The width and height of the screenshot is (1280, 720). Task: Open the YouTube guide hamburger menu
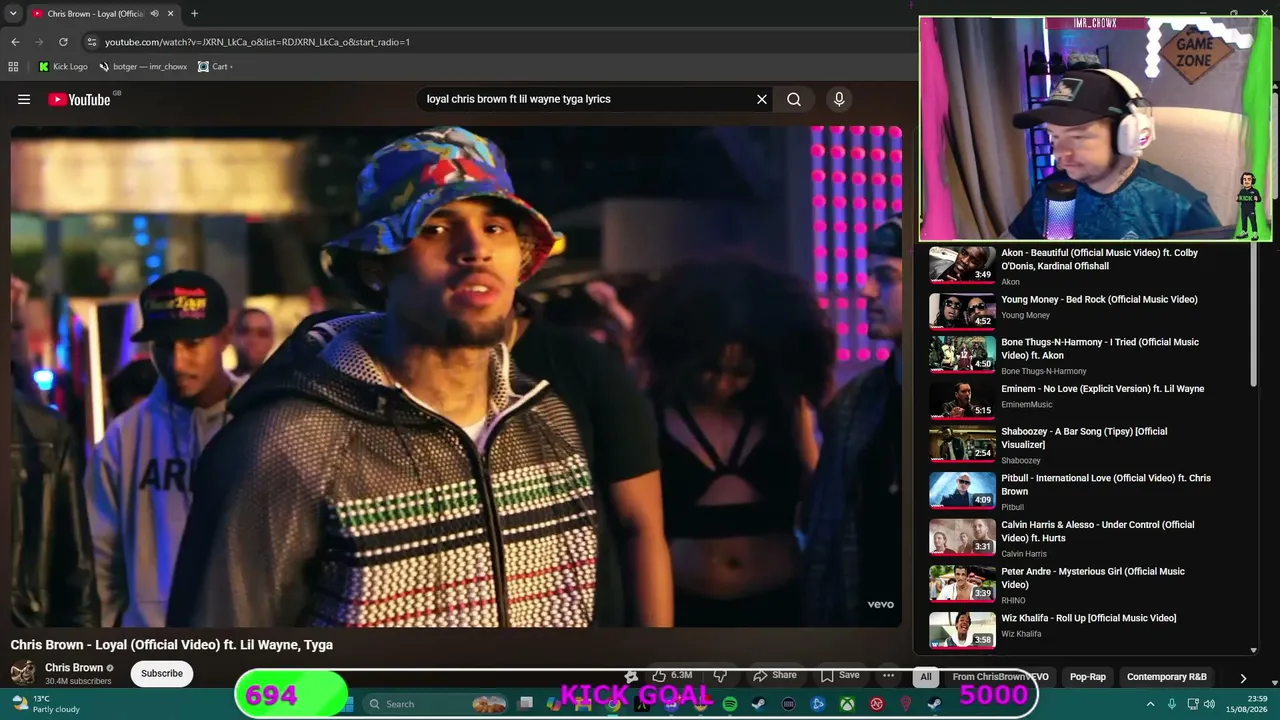pyautogui.click(x=24, y=99)
